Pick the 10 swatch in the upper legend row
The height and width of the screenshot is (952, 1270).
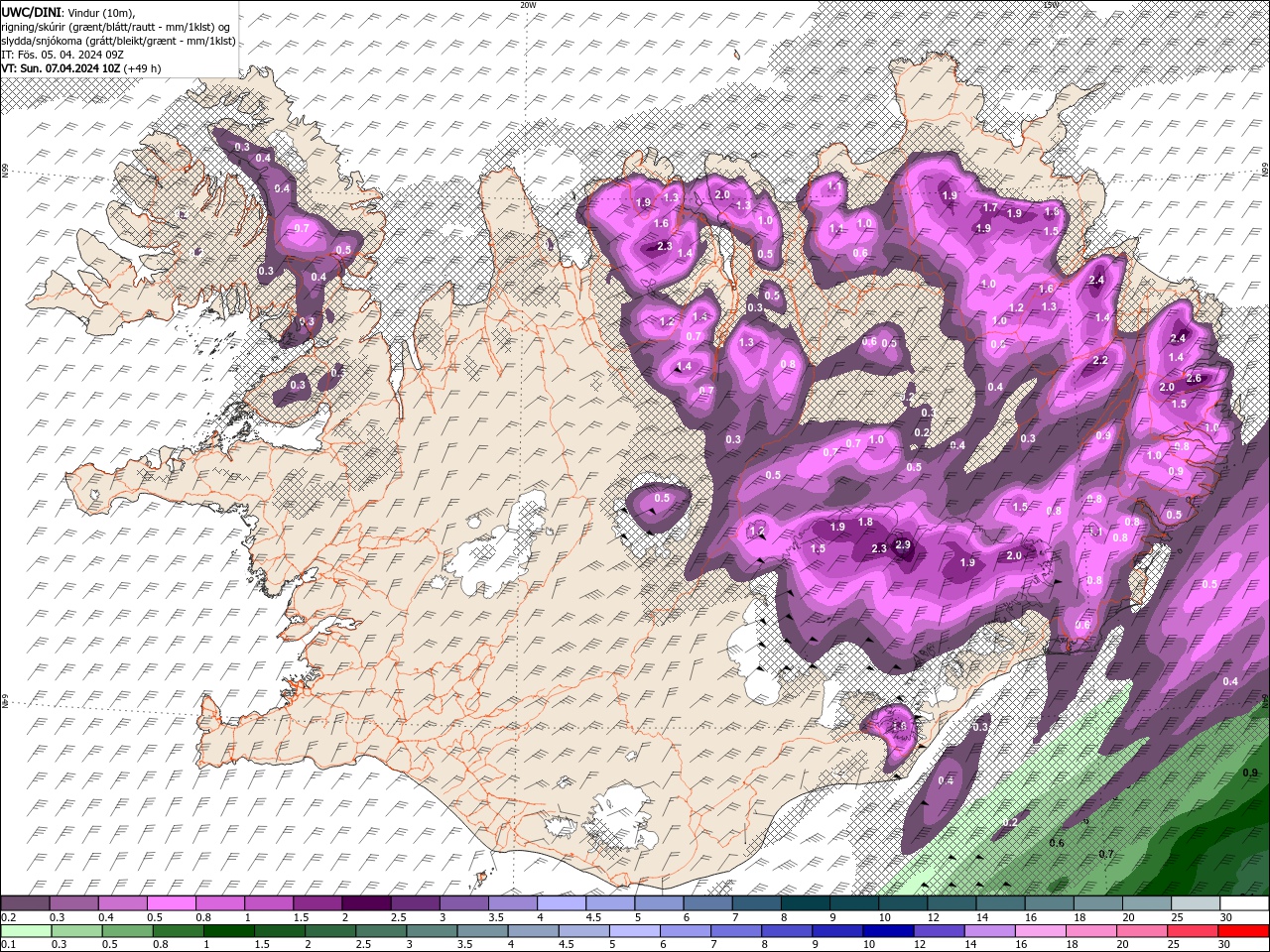coord(902,903)
